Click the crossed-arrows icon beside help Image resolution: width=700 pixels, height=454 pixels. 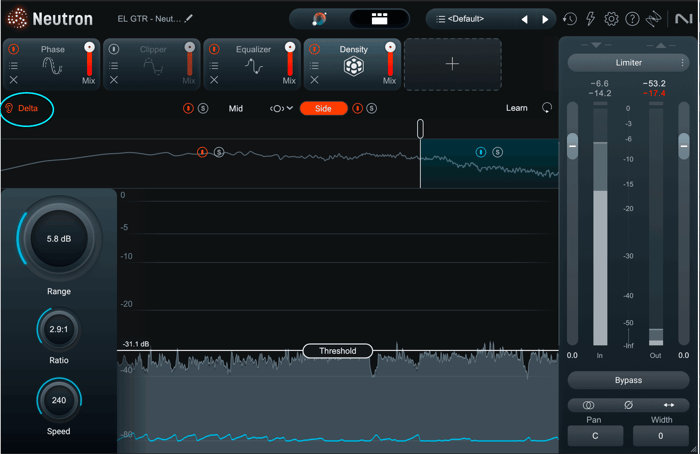point(654,19)
